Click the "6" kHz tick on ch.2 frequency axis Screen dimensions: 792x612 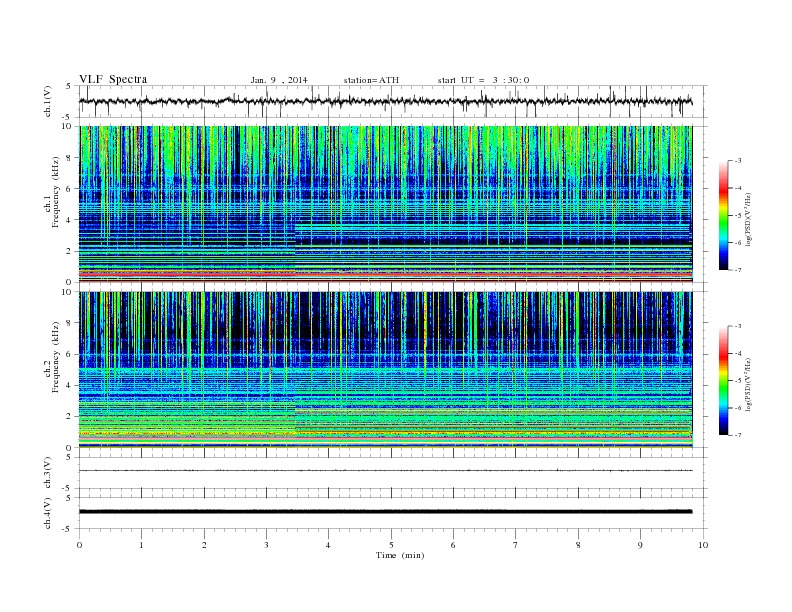click(x=69, y=354)
